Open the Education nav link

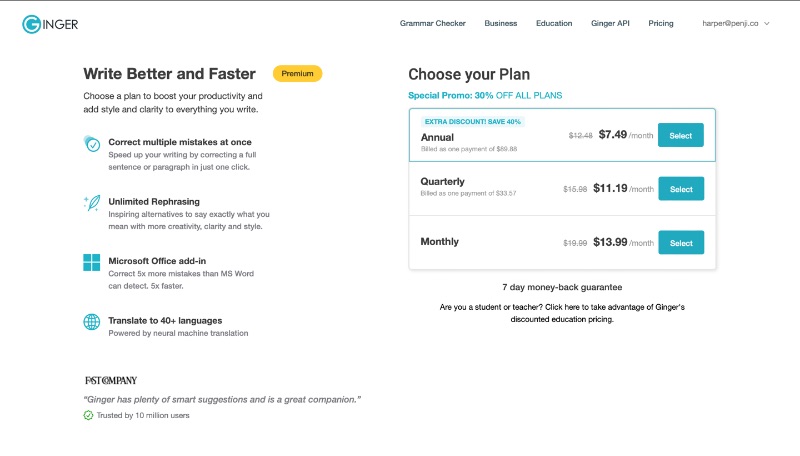coord(554,23)
